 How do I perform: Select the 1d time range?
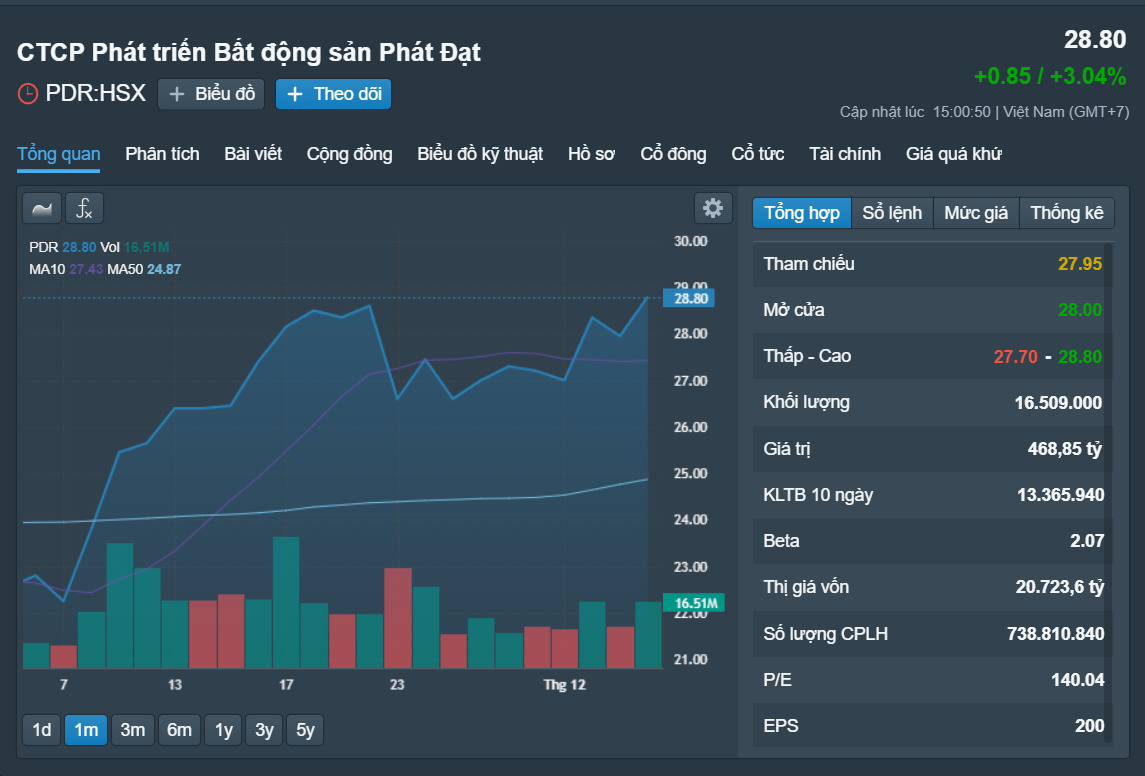pos(42,729)
